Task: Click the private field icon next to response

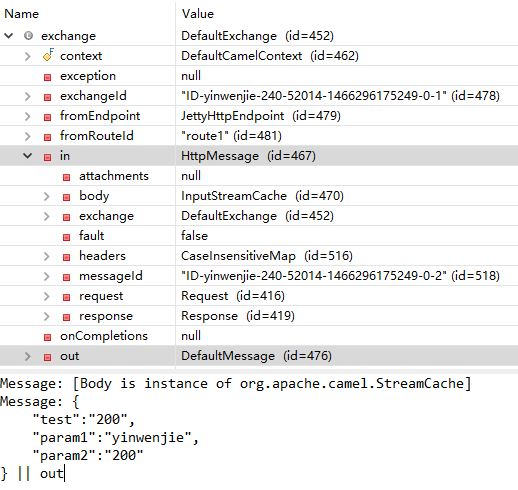Action: click(67, 317)
